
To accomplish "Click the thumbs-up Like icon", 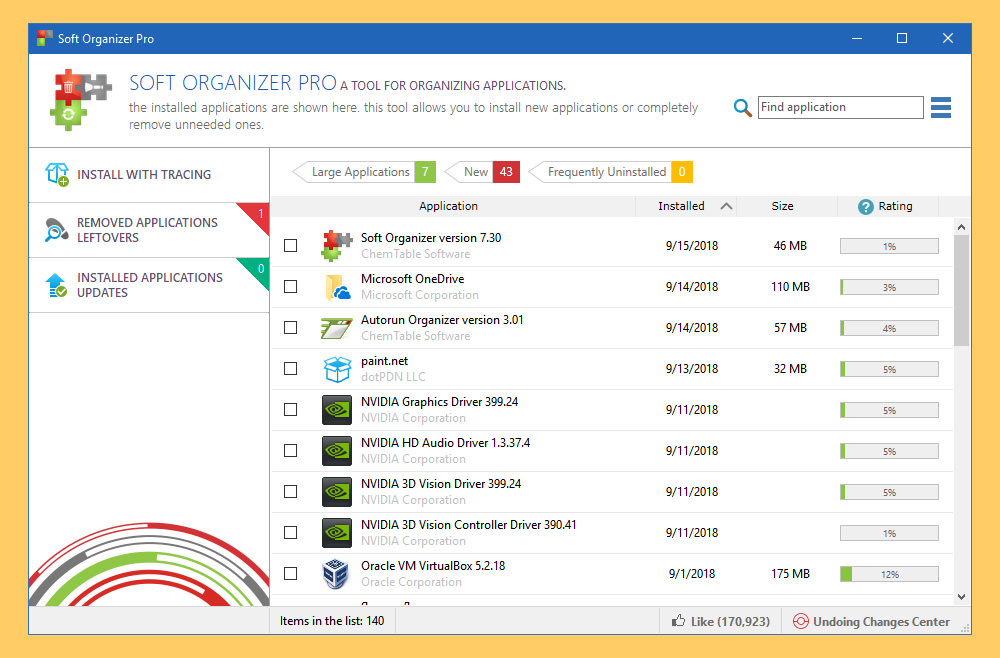I will click(x=679, y=620).
